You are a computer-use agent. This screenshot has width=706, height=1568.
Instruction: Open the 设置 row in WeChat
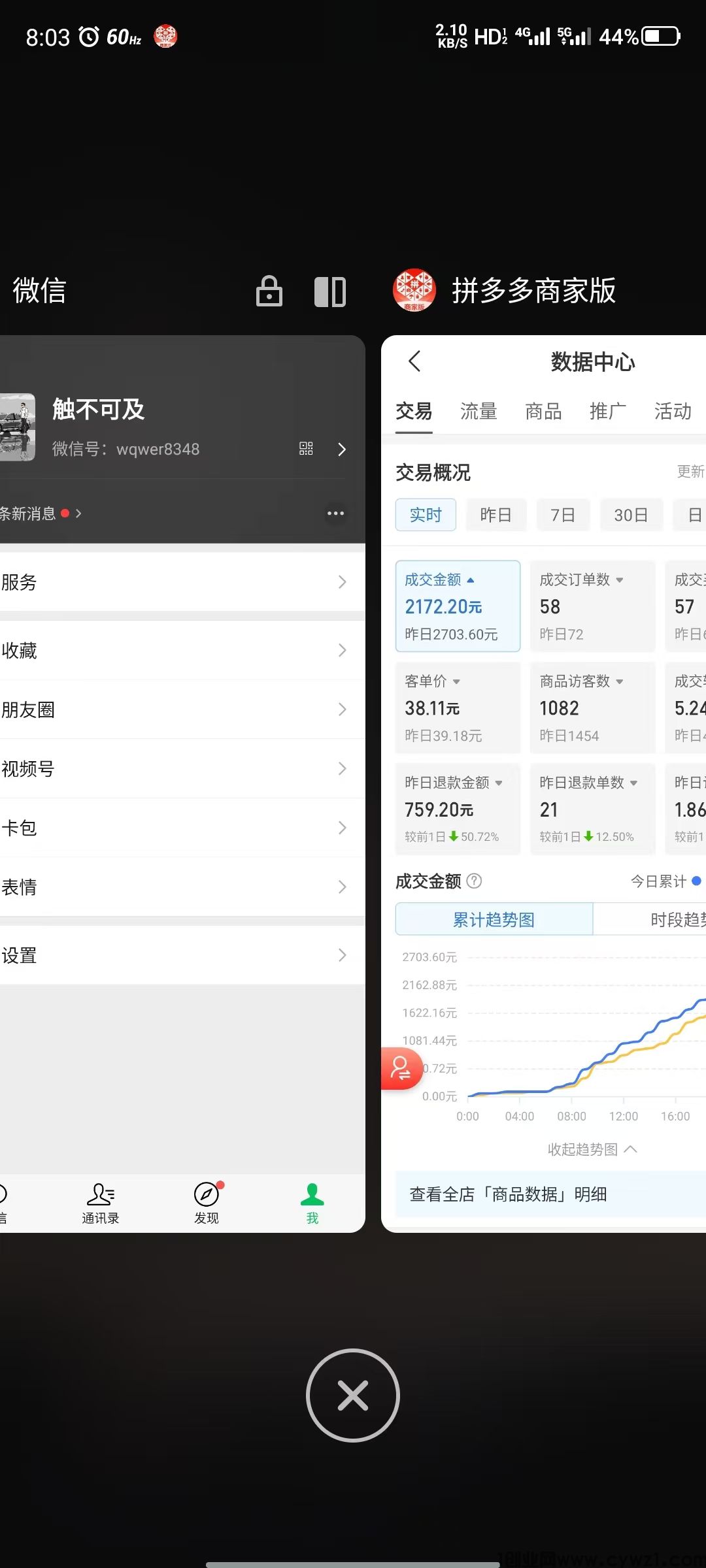pos(182,955)
